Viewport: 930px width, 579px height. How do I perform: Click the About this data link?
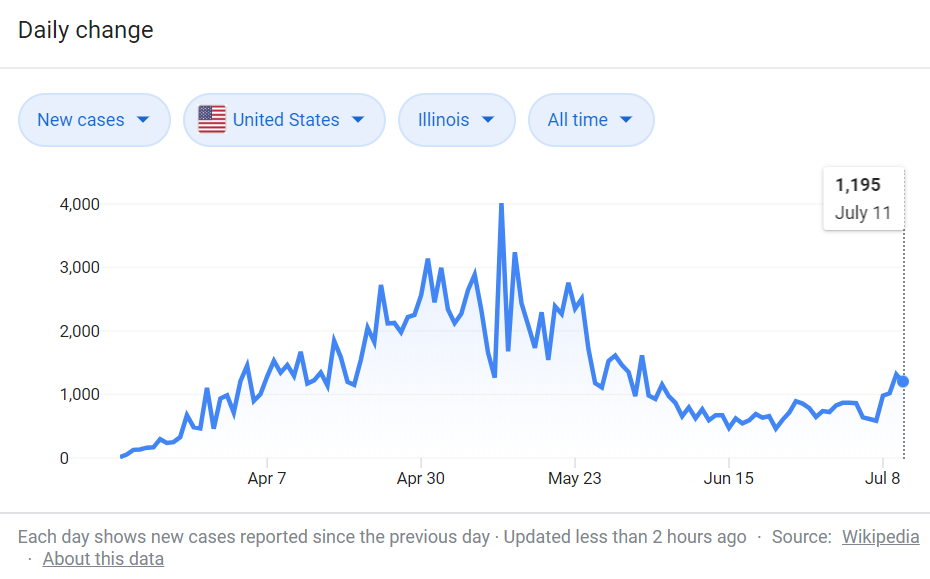click(103, 559)
